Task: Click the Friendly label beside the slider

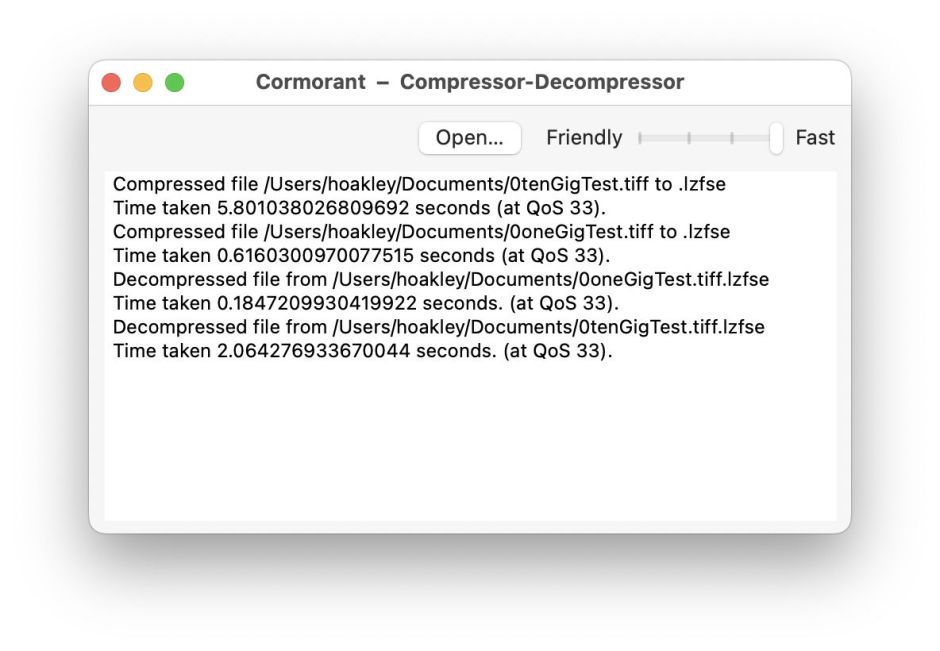Action: (x=584, y=138)
